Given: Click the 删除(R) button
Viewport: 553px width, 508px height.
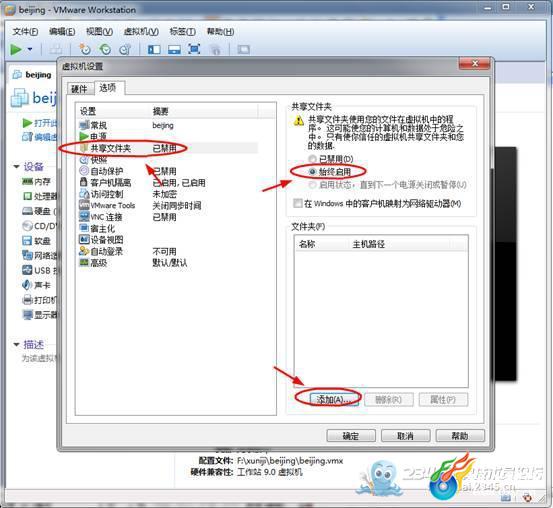Looking at the screenshot, I should coord(389,400).
